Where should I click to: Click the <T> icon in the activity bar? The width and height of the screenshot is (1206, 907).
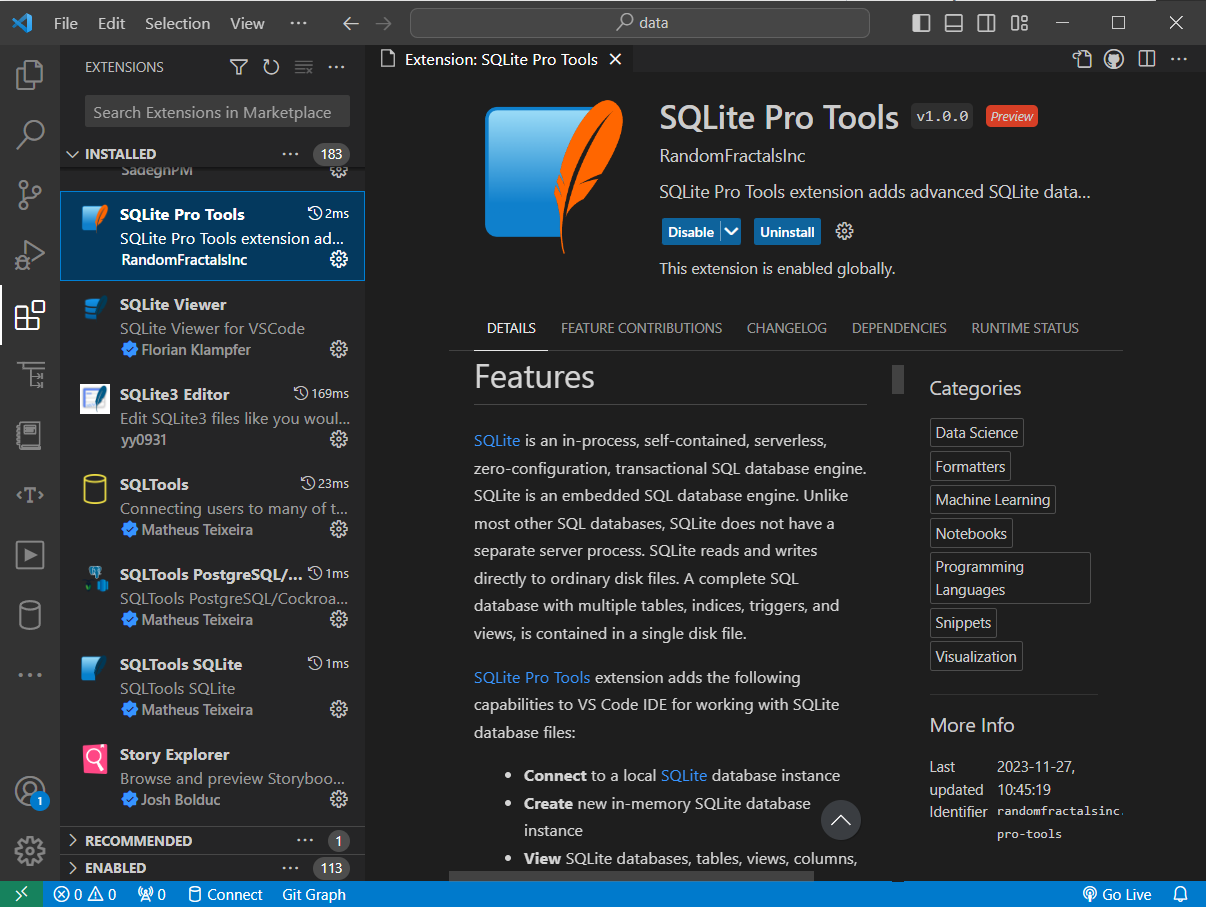tap(30, 495)
